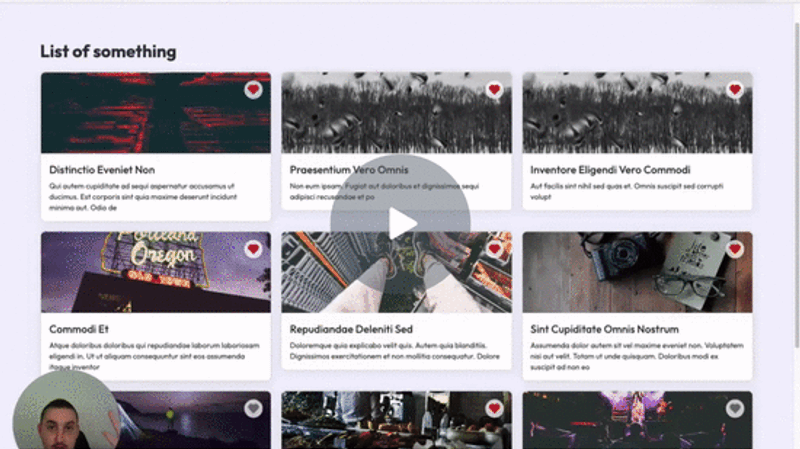
Task: Click the concert stage image in bottom row
Action: pos(637,420)
